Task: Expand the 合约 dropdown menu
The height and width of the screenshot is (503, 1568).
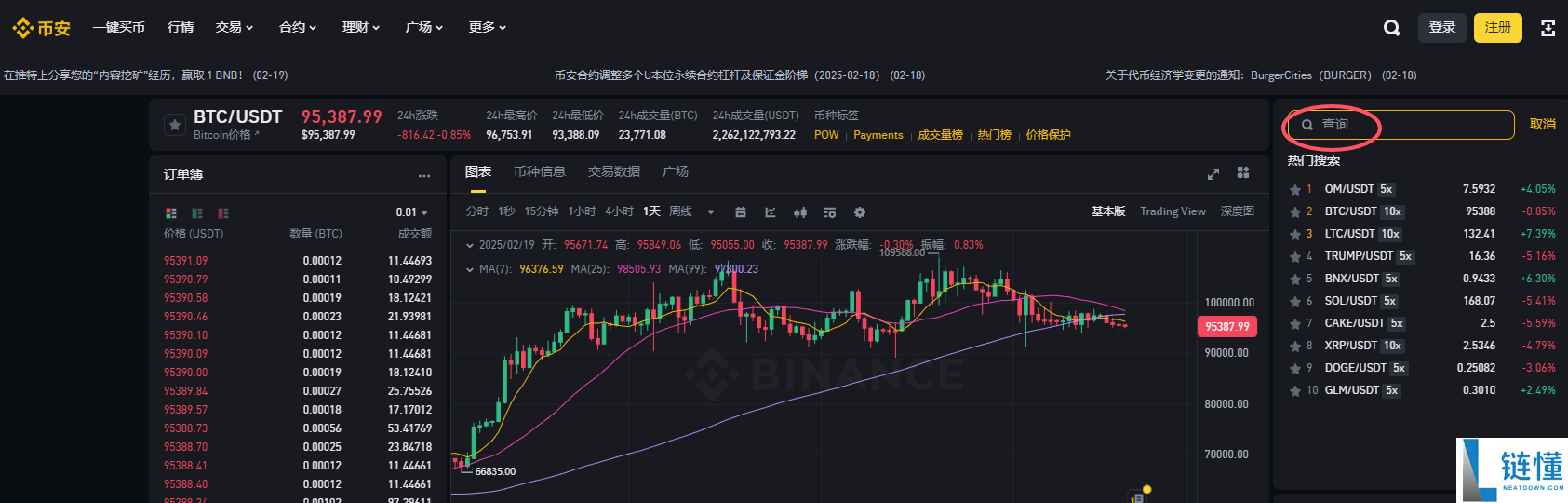Action: (298, 28)
